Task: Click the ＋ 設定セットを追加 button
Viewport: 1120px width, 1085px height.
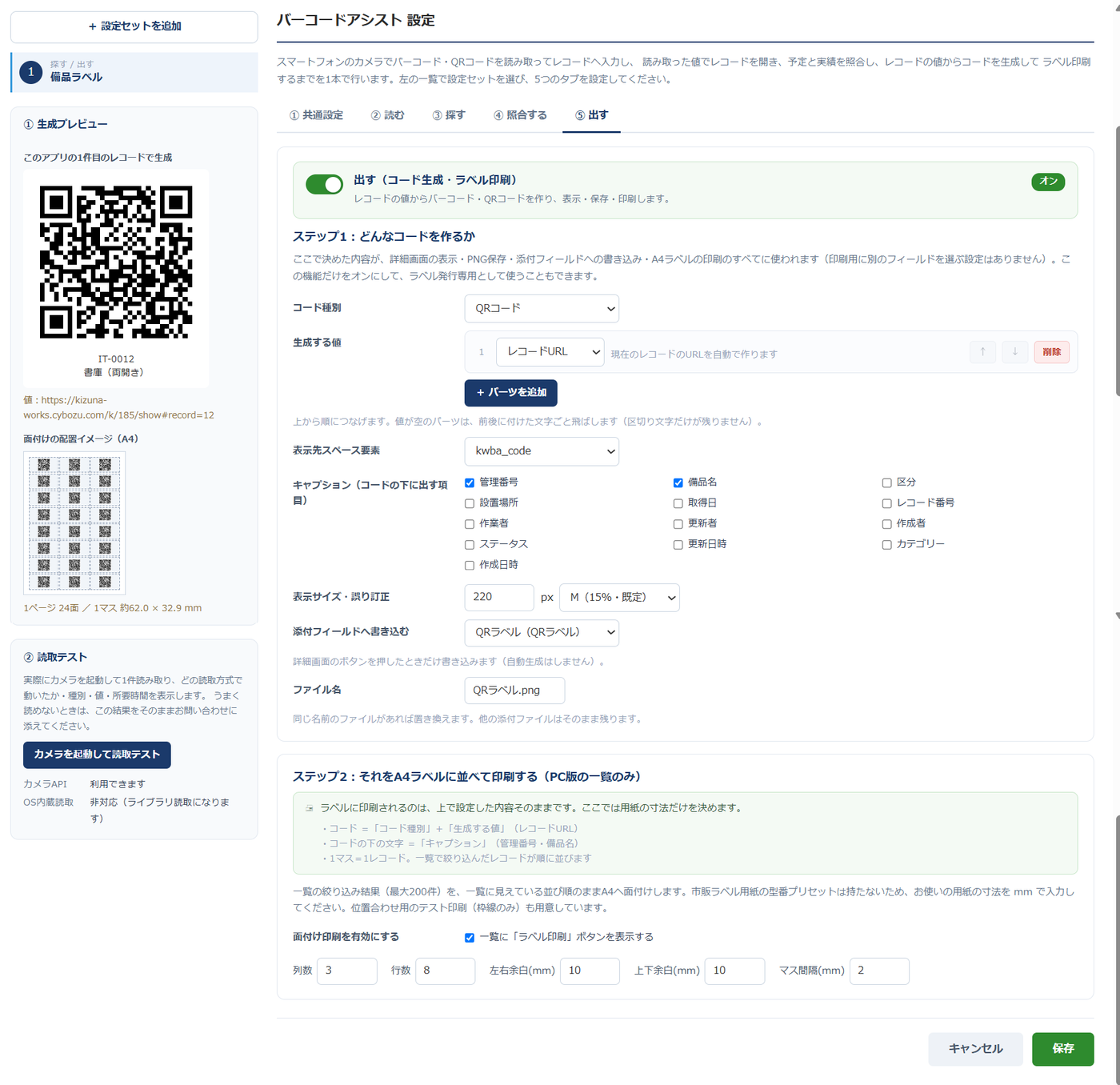Action: click(x=134, y=26)
